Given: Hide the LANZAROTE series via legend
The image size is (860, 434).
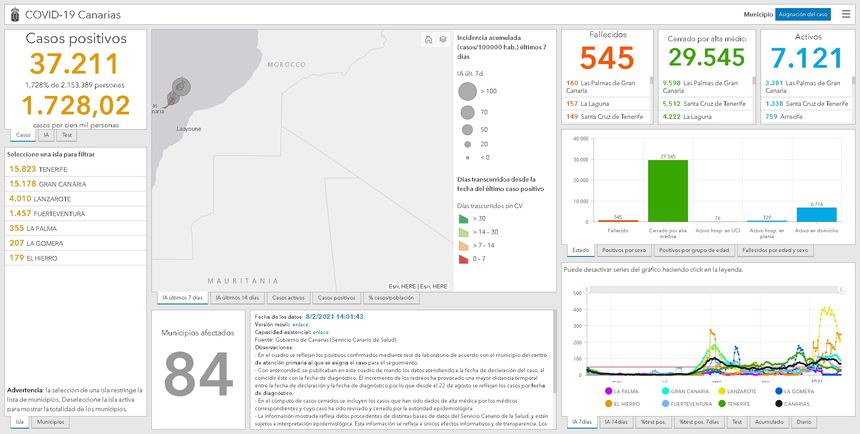Looking at the screenshot, I should point(722,391).
